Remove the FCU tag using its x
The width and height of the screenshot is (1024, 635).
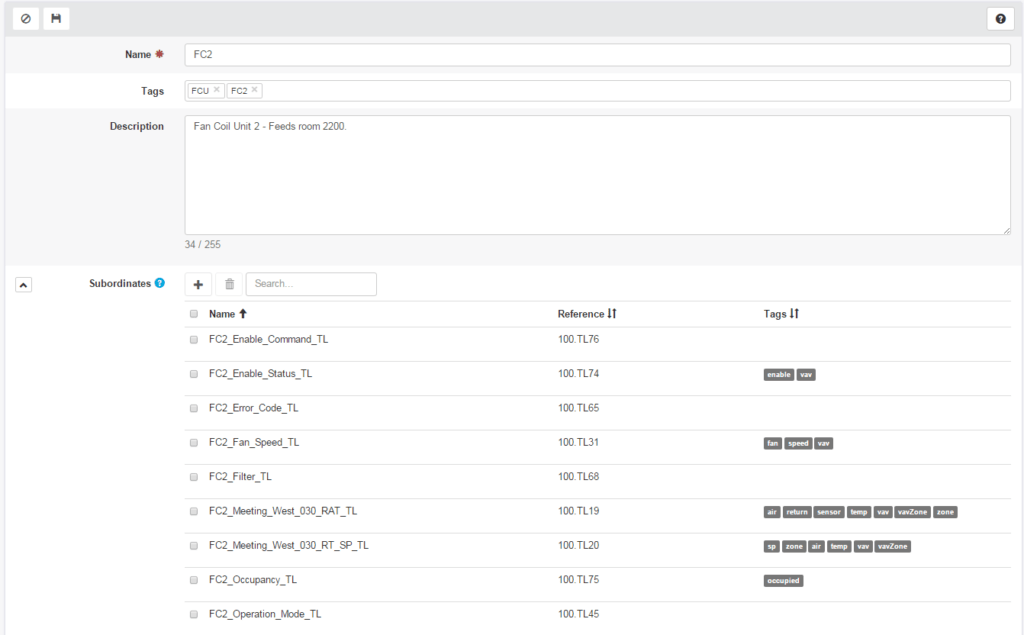pyautogui.click(x=217, y=90)
